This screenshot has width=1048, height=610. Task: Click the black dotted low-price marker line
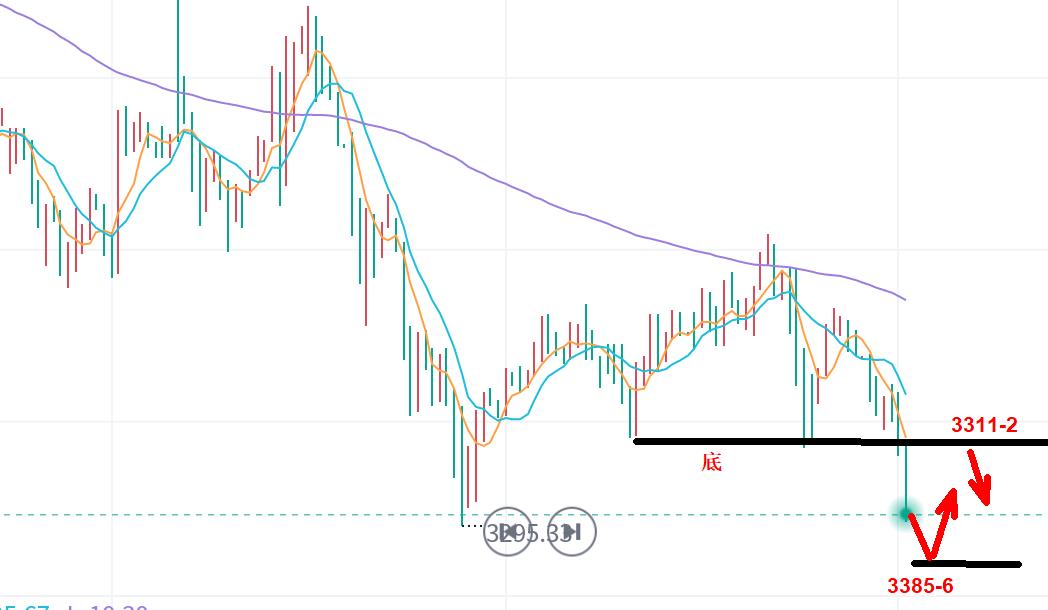[473, 524]
